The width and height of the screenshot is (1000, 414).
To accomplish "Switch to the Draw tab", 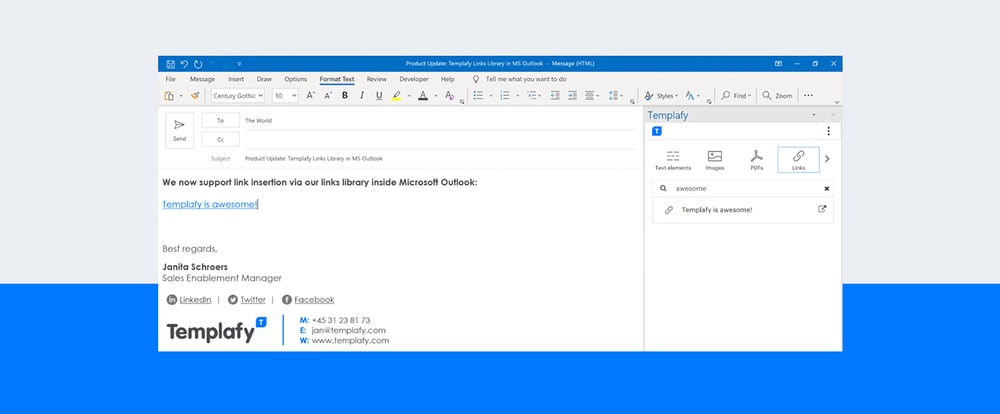I will click(264, 79).
